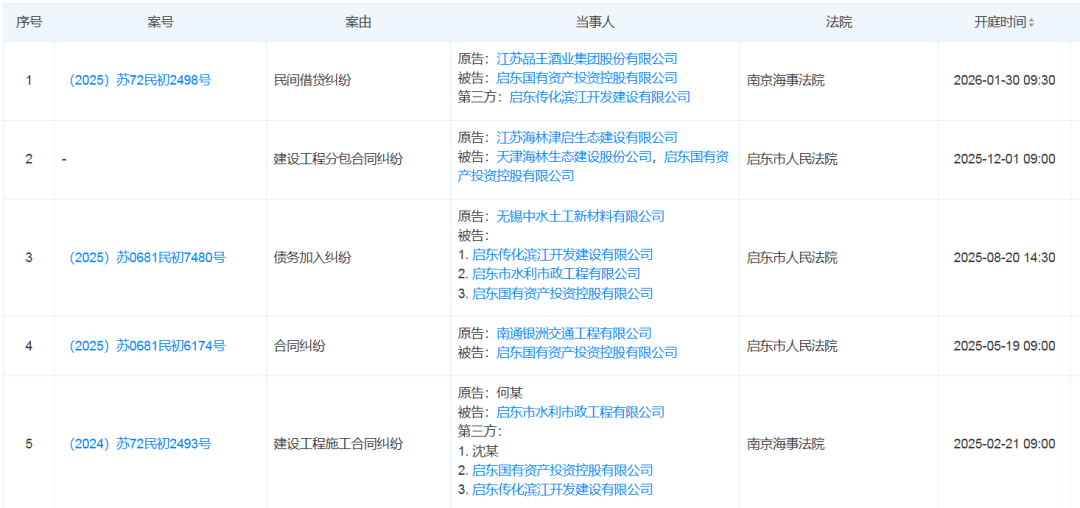Open case (2024)苏72民初2493号
Viewport: 1080px width, 508px height.
tap(141, 444)
